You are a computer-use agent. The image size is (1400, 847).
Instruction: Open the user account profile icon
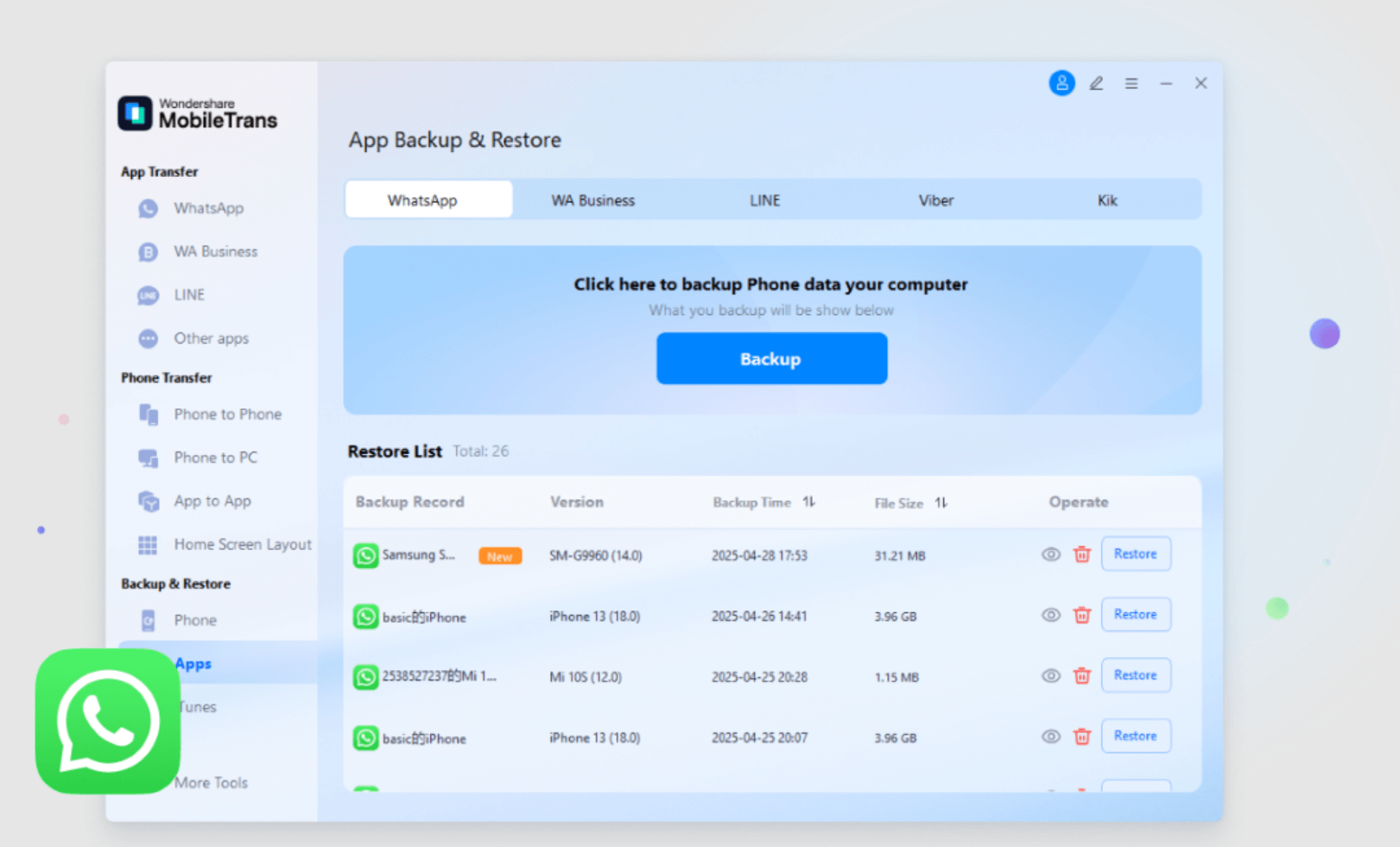pyautogui.click(x=1061, y=83)
